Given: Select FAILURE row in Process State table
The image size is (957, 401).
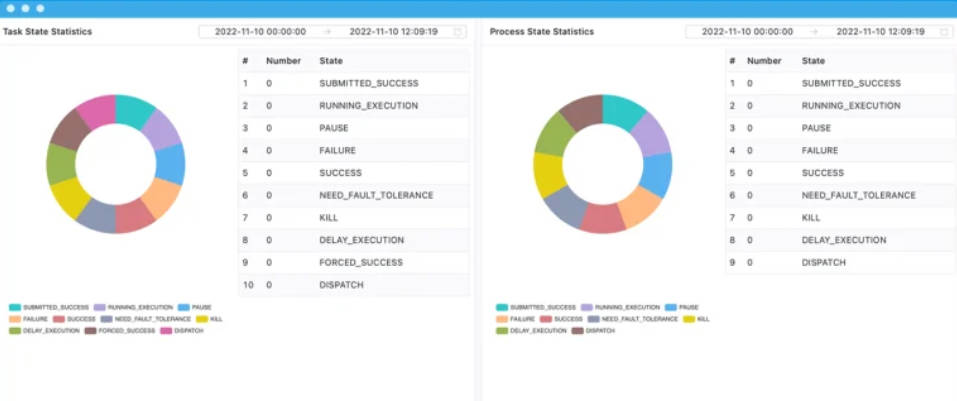Looking at the screenshot, I should point(841,150).
